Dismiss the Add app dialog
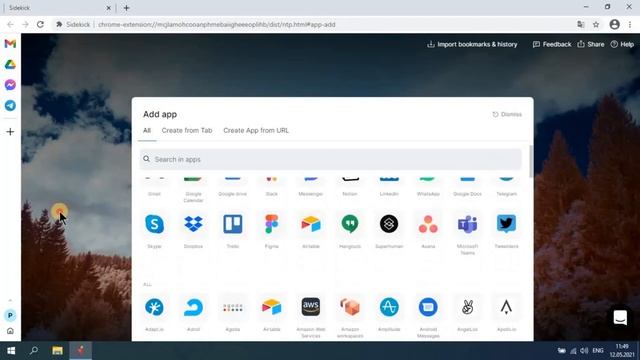This screenshot has width=640, height=360. point(507,114)
